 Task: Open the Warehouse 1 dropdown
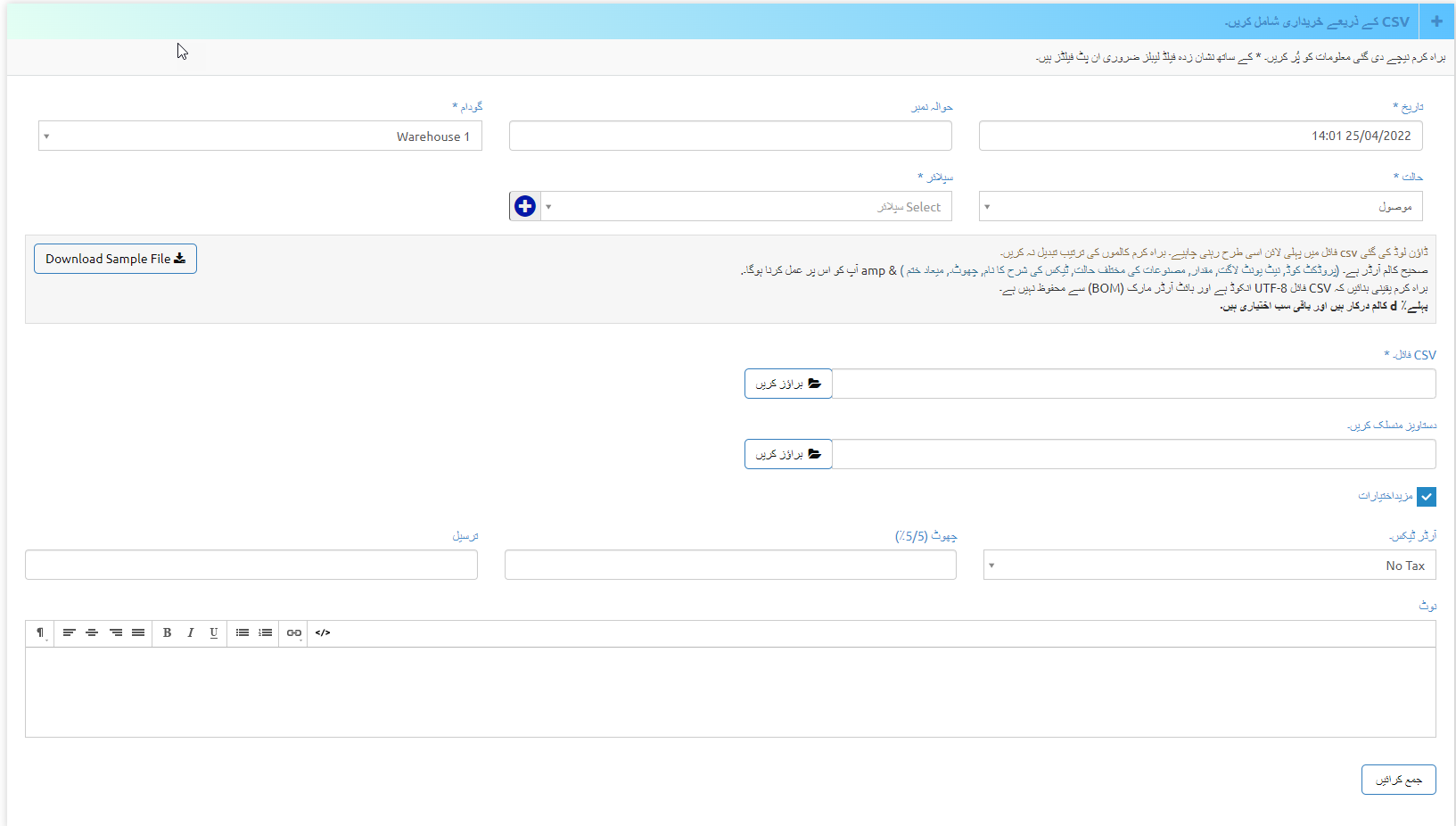(x=259, y=136)
